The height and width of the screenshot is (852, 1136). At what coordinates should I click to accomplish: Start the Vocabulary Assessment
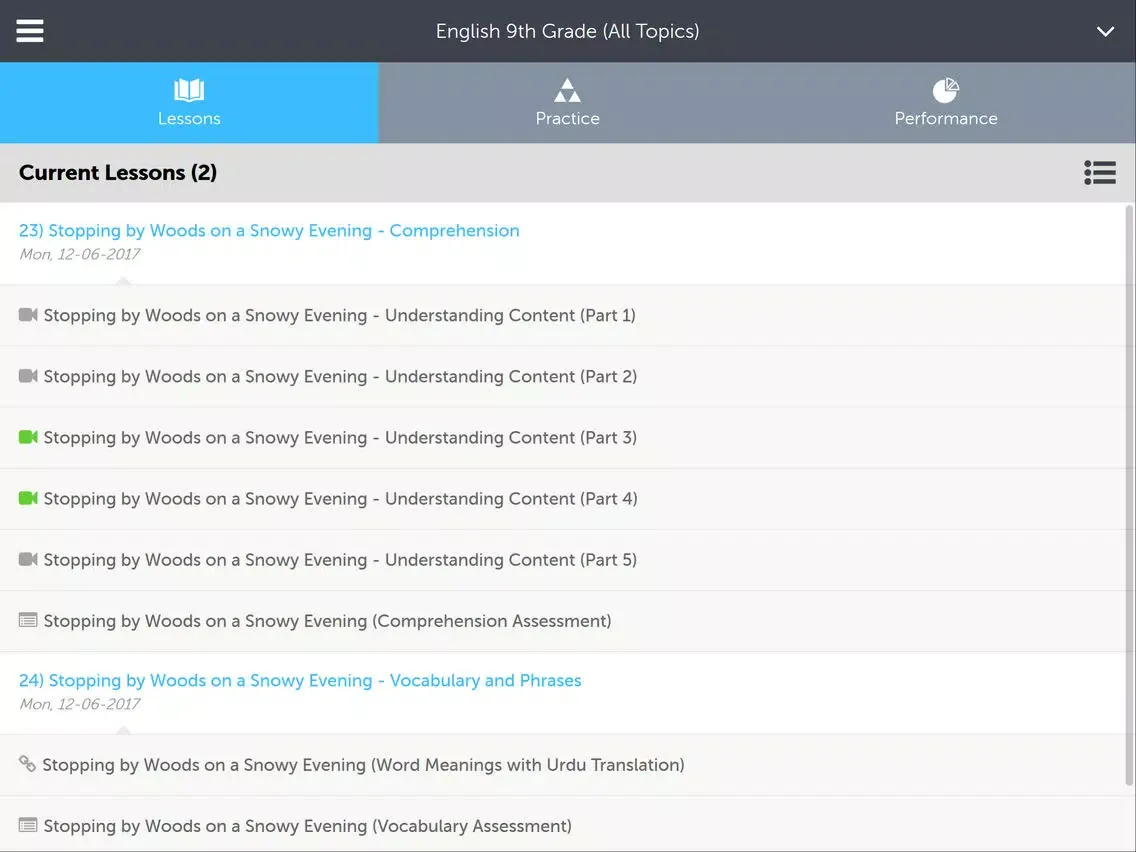click(x=307, y=826)
